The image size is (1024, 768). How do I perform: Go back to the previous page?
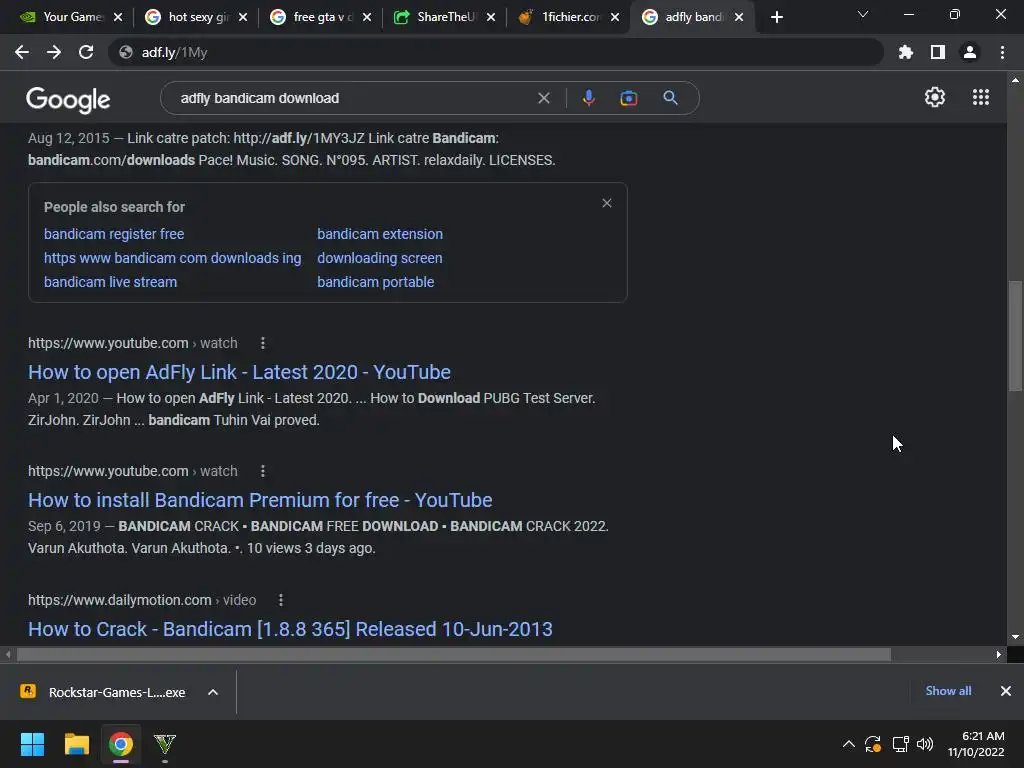click(22, 52)
